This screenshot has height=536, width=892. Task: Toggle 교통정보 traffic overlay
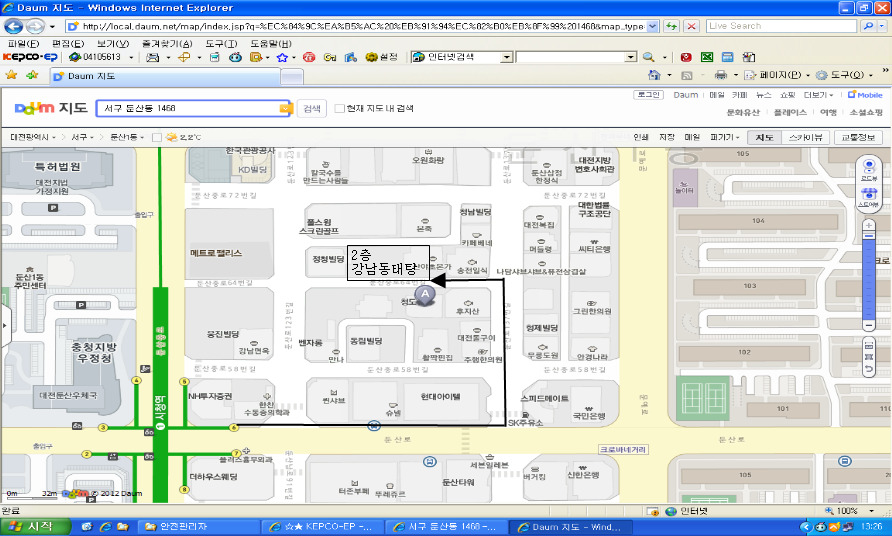click(x=858, y=137)
